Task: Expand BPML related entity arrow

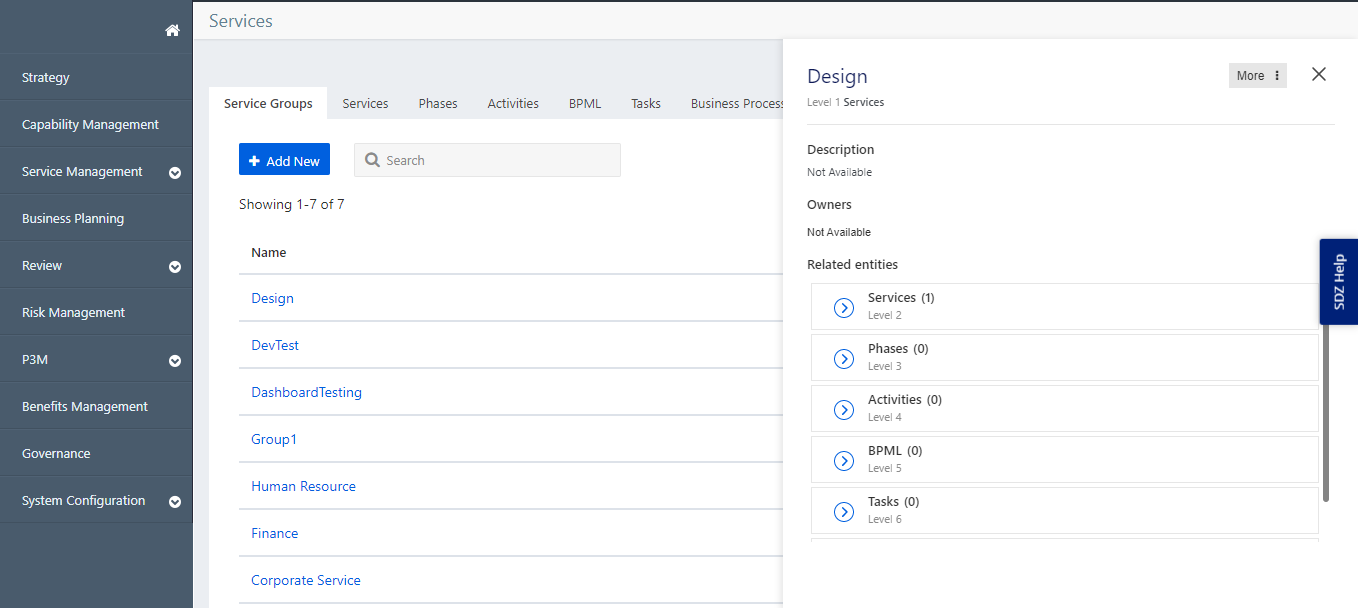Action: pos(844,460)
